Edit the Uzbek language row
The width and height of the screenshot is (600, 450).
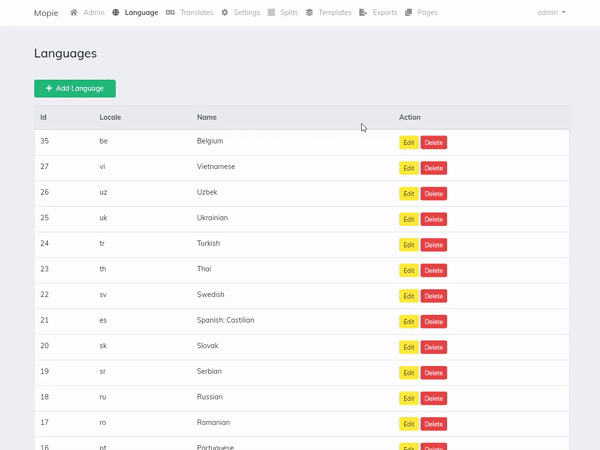(x=408, y=194)
